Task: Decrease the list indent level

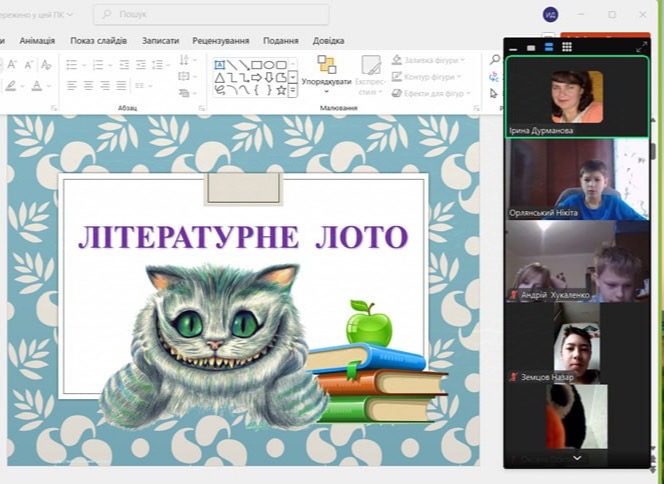Action: 124,65
